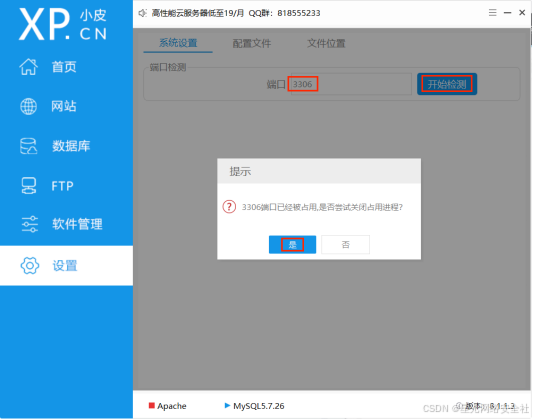Click MySQL5.7.26 status label
533x420 pixels.
click(x=259, y=406)
